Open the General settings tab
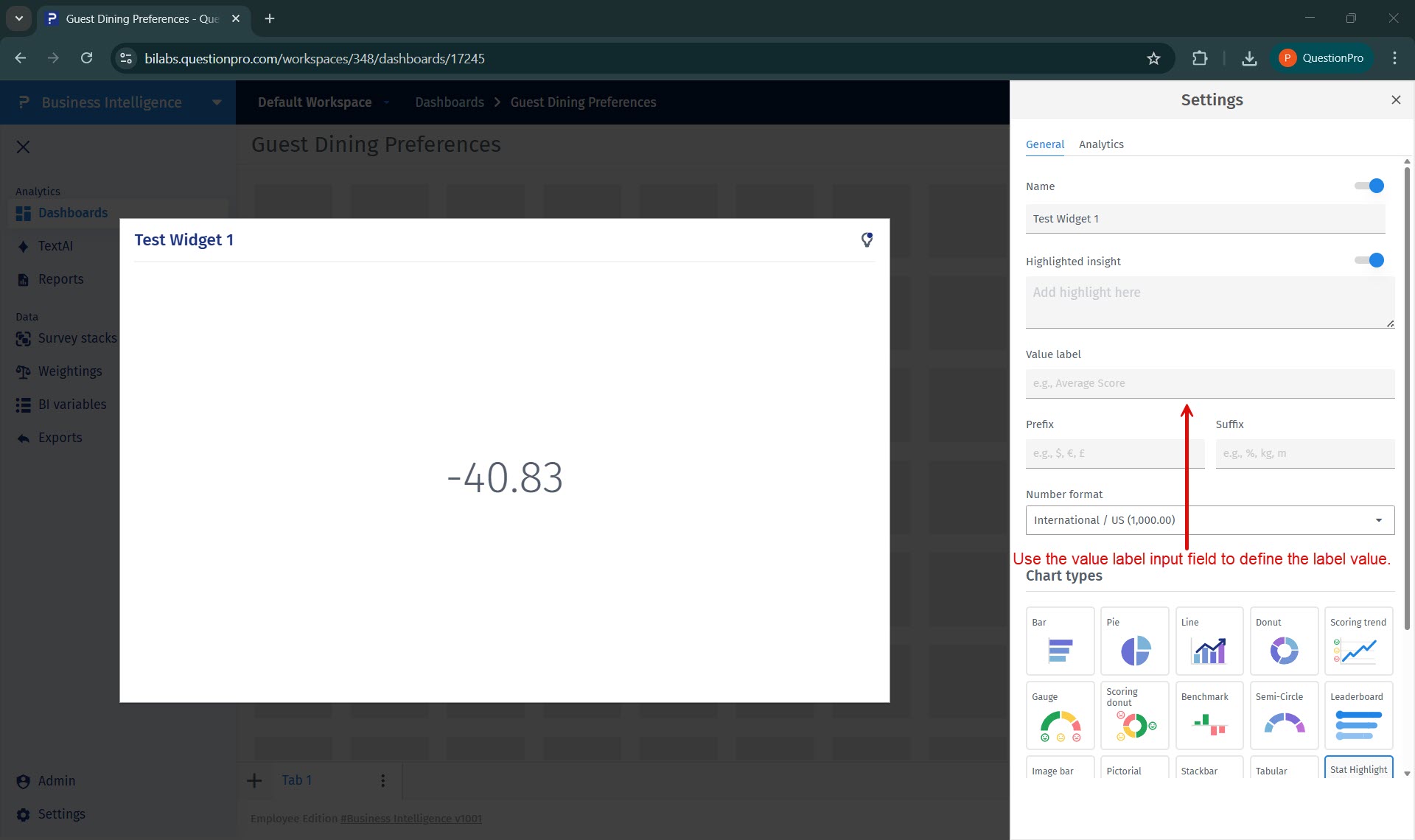The image size is (1415, 840). pos(1044,144)
